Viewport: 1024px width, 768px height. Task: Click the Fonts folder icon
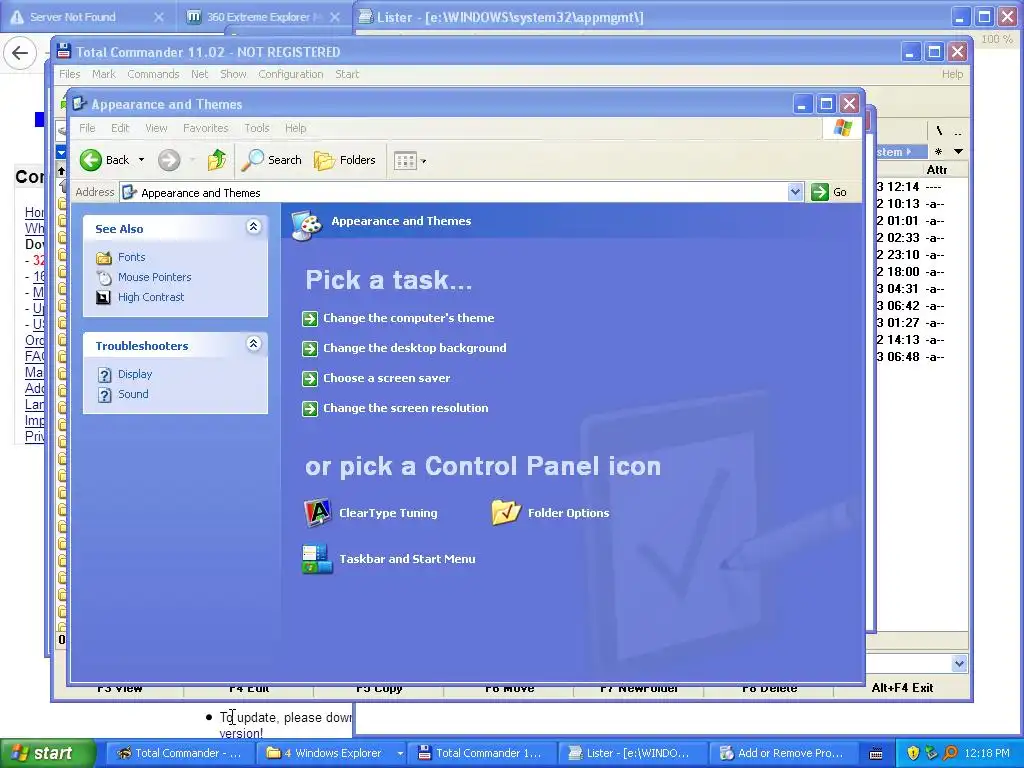(104, 257)
